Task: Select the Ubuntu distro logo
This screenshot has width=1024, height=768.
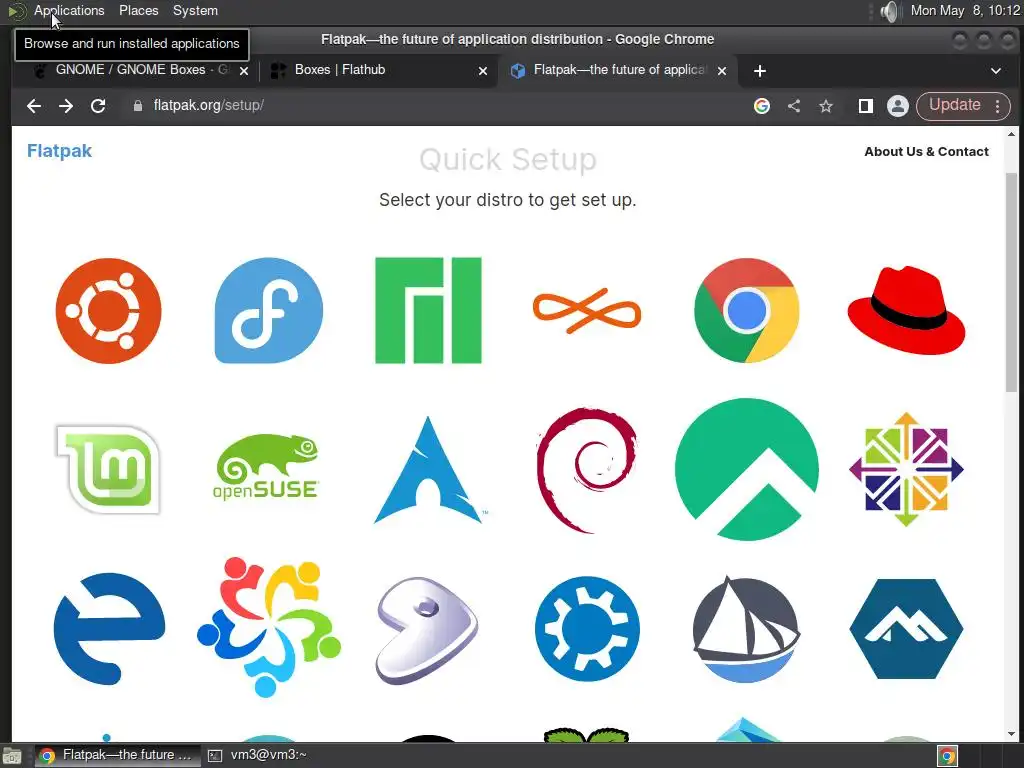Action: [108, 311]
